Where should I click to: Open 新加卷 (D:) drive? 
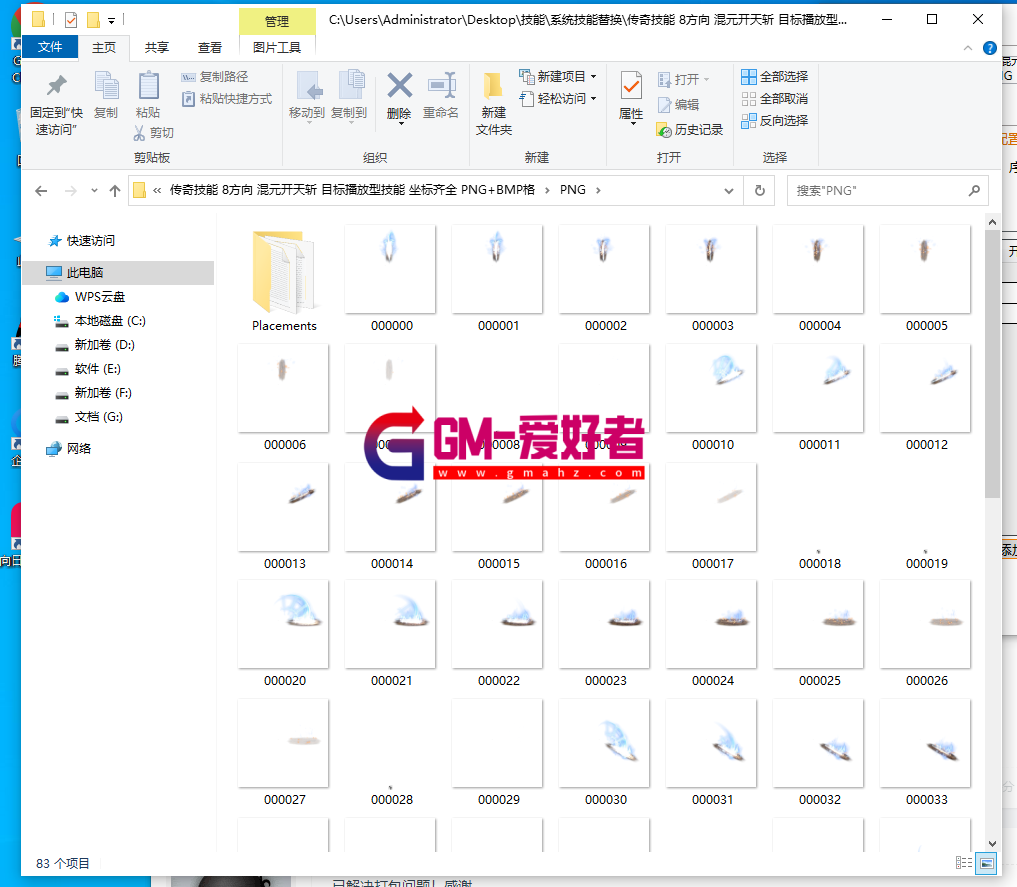[x=104, y=345]
